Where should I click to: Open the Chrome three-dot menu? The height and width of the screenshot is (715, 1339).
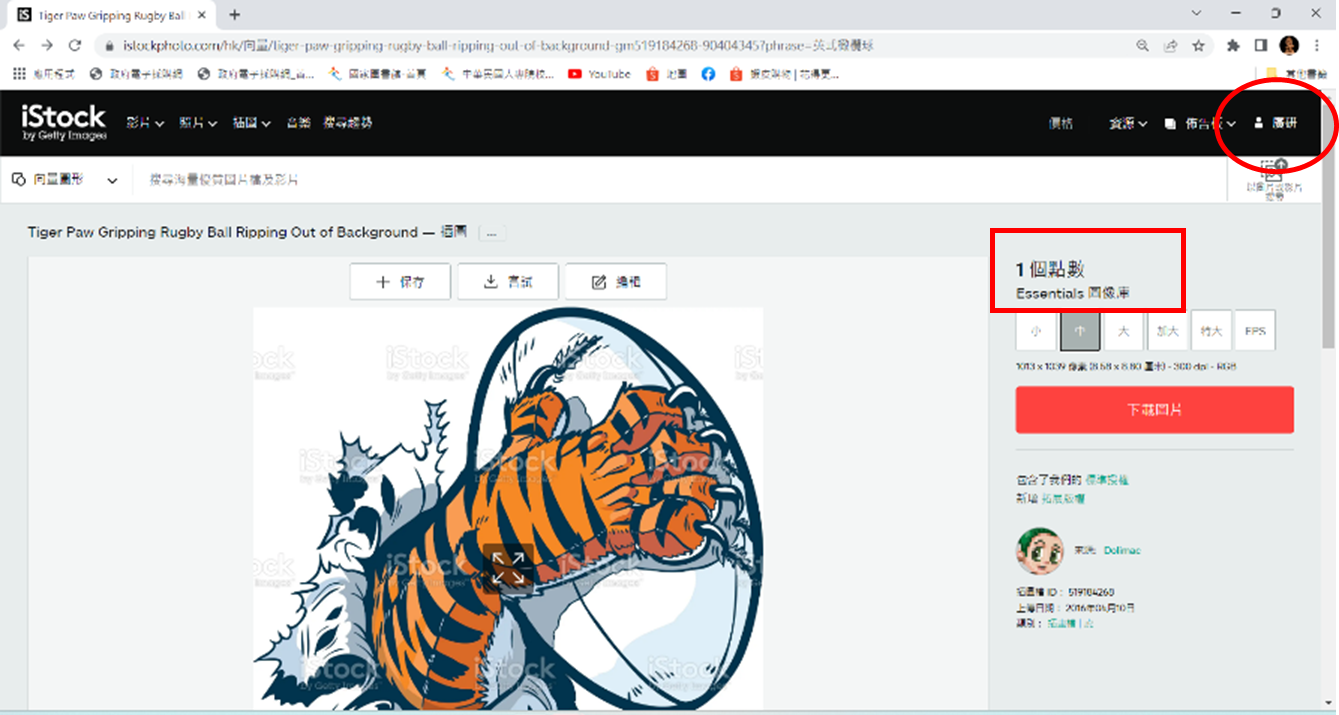pos(1317,46)
